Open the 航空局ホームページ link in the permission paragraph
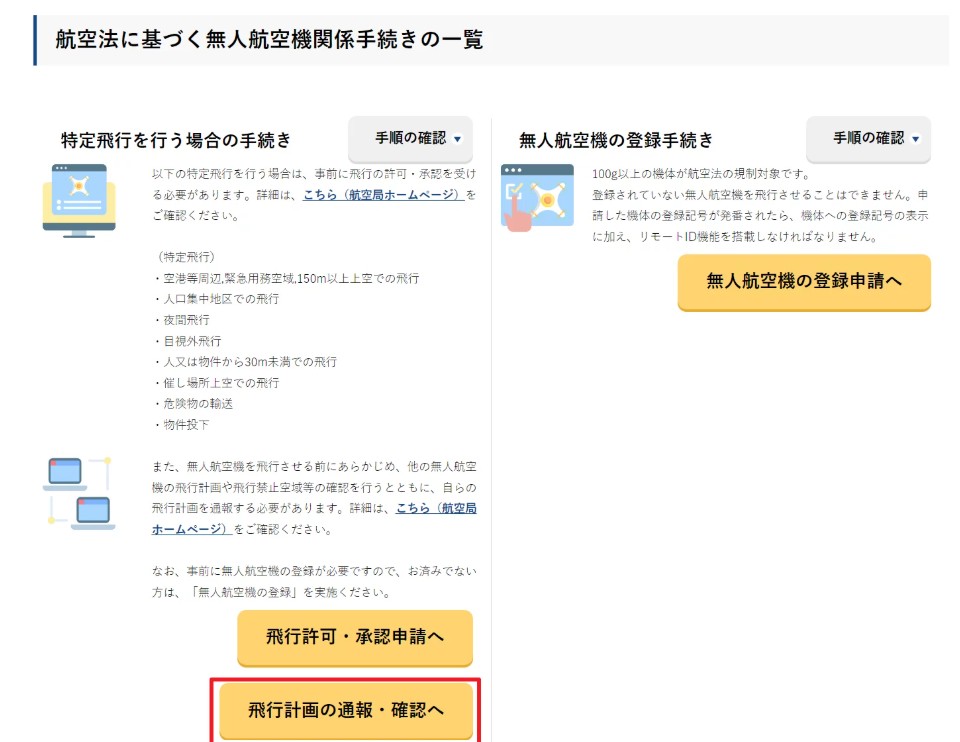The width and height of the screenshot is (960, 742). point(384,194)
